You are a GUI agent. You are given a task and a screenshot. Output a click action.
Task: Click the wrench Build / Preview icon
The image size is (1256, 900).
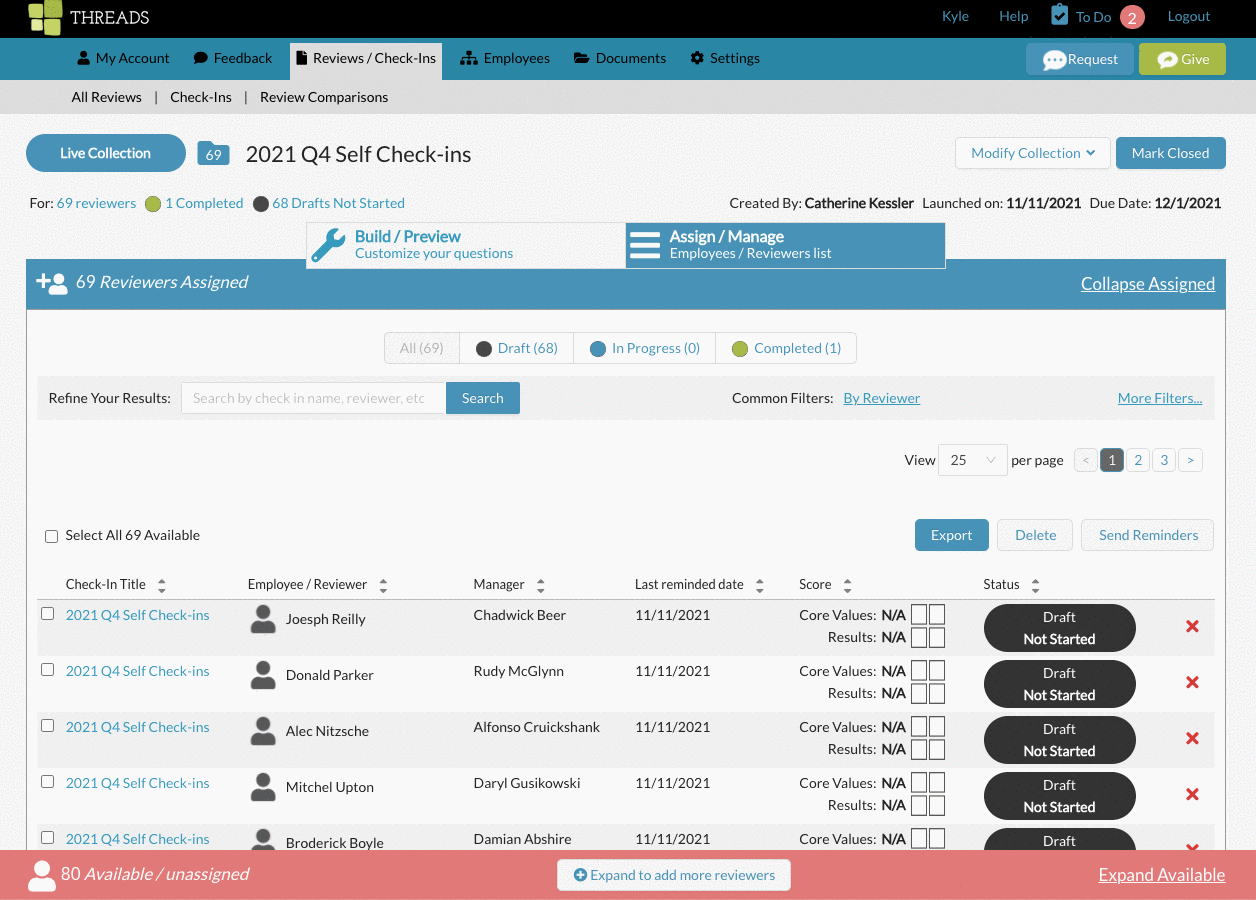tap(328, 245)
